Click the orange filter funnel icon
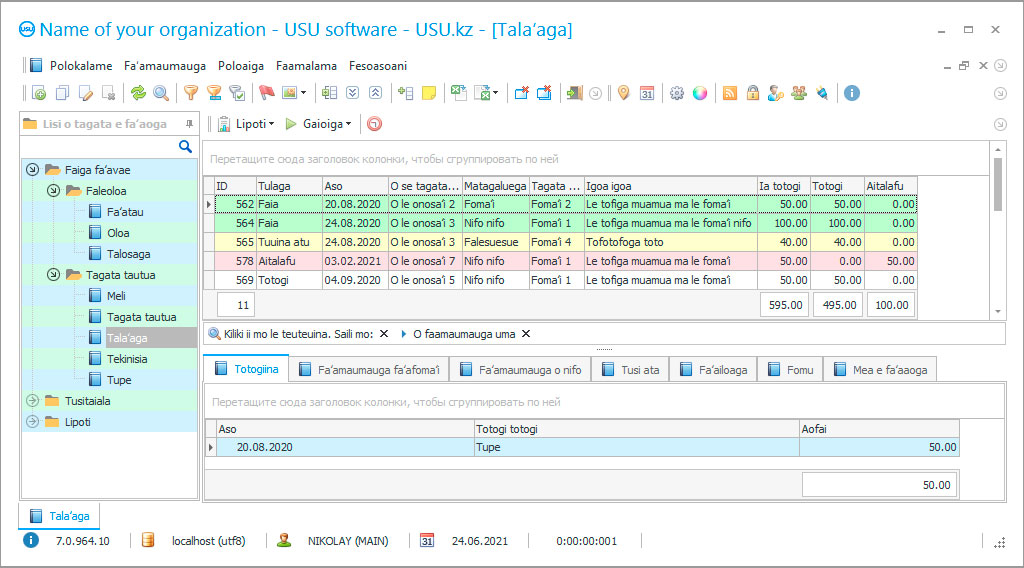This screenshot has width=1024, height=568. coord(190,93)
